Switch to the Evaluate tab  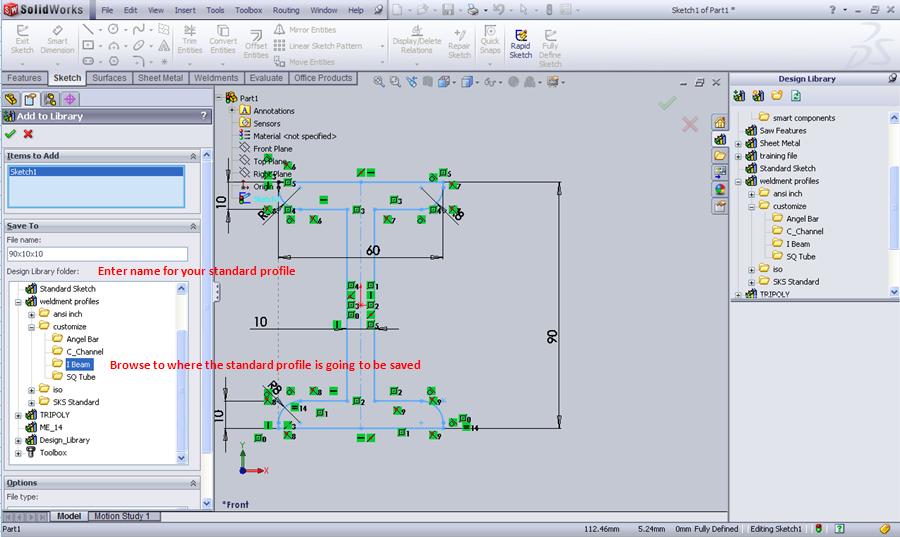pyautogui.click(x=266, y=78)
